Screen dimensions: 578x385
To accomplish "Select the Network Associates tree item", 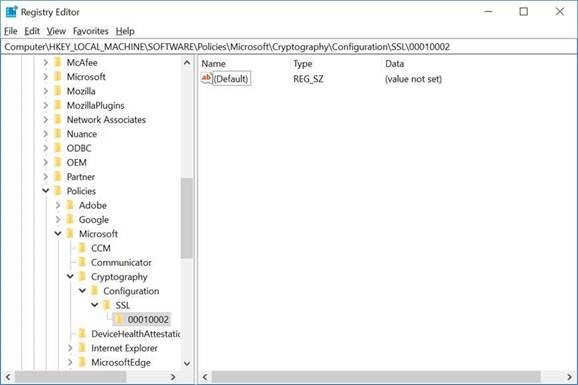I will pyautogui.click(x=106, y=119).
